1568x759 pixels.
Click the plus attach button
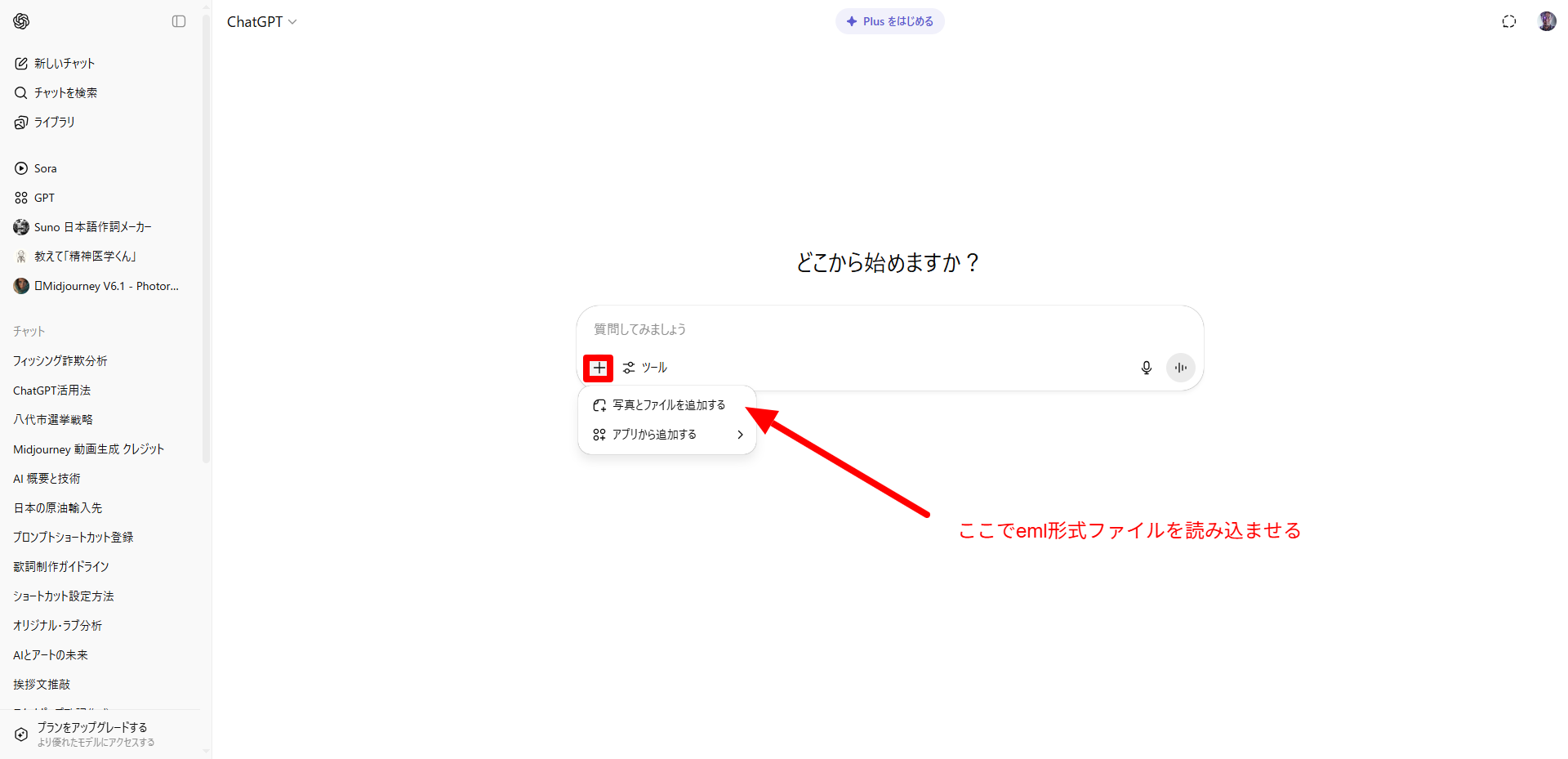pyautogui.click(x=599, y=368)
